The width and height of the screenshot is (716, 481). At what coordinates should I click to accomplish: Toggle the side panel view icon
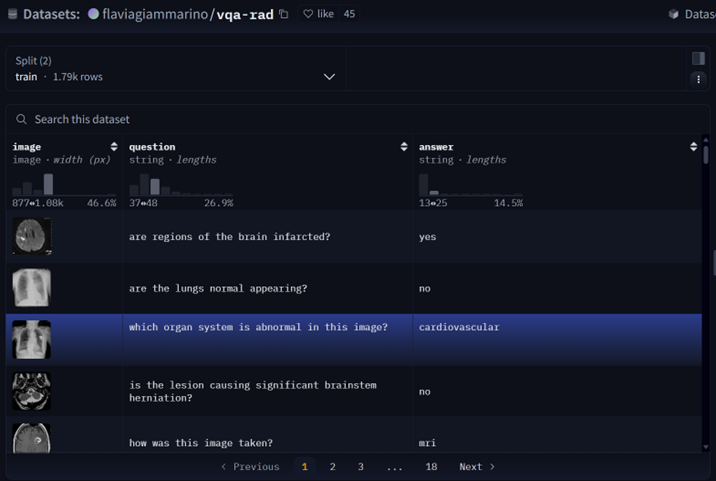tap(698, 58)
